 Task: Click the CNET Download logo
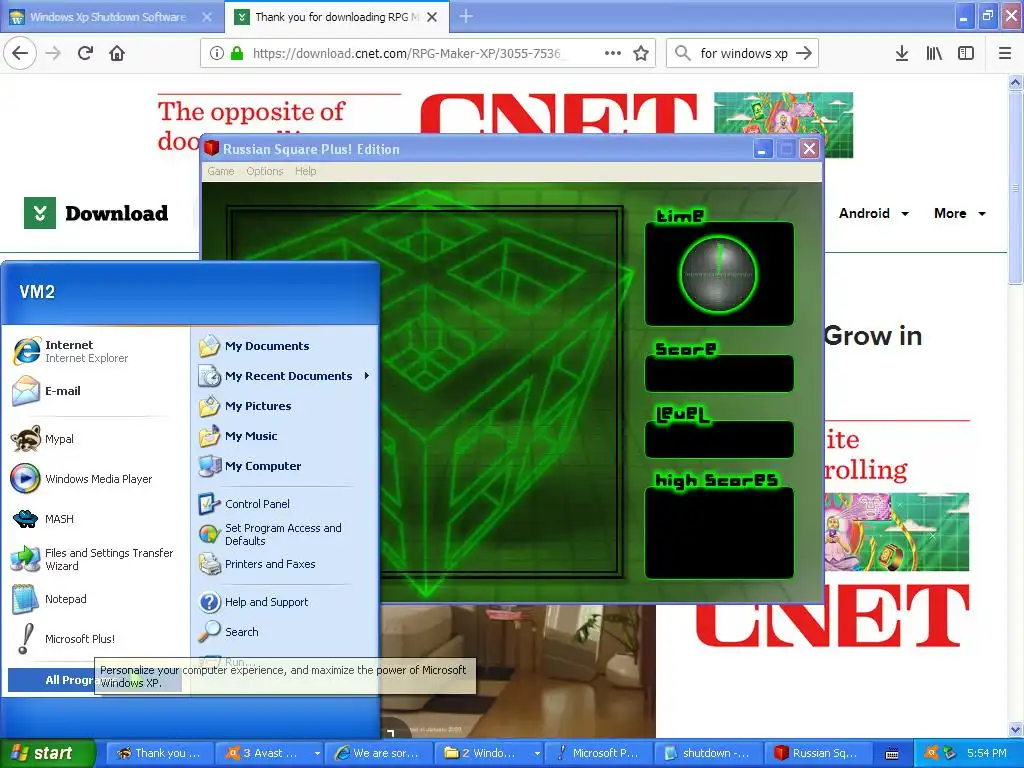[x=96, y=213]
